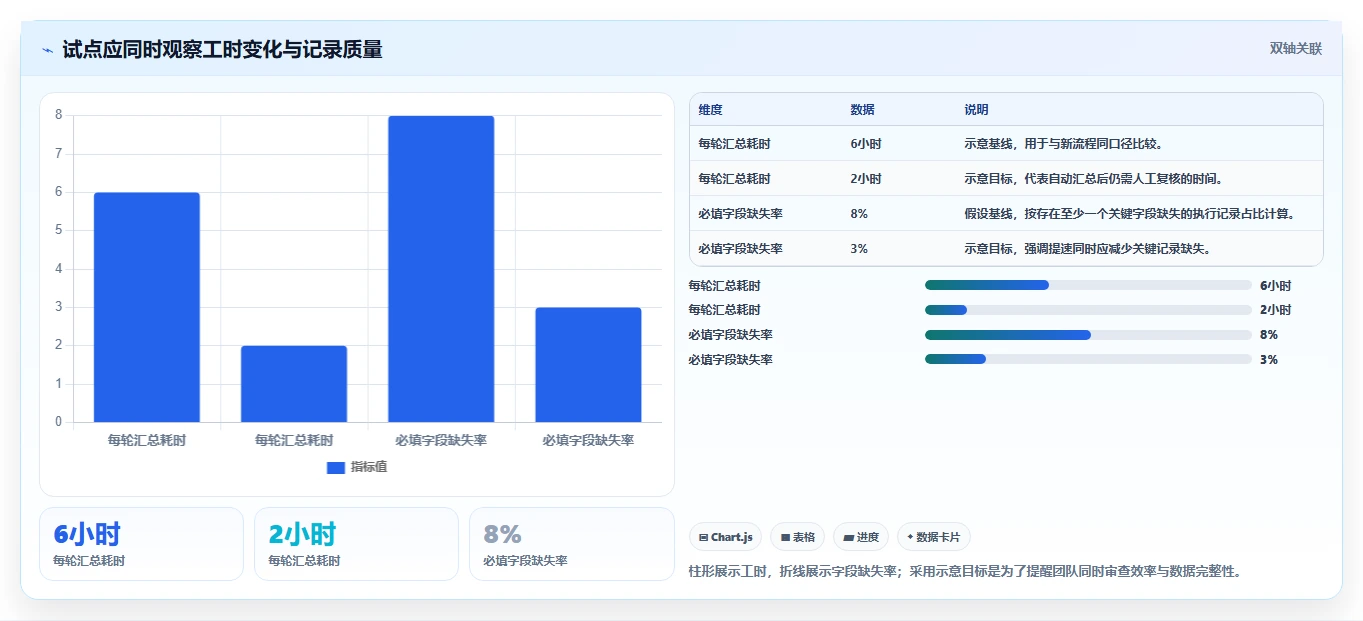Click table row 示意基线，用于与新流程同口径比较
Viewport: 1363px width, 621px height.
click(x=1006, y=144)
